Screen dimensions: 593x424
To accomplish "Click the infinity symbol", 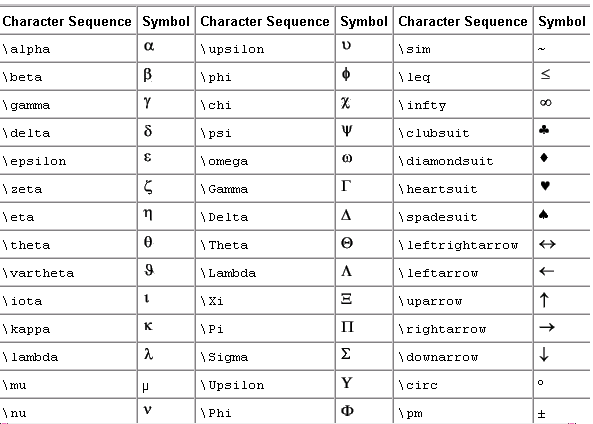I will coord(546,103).
